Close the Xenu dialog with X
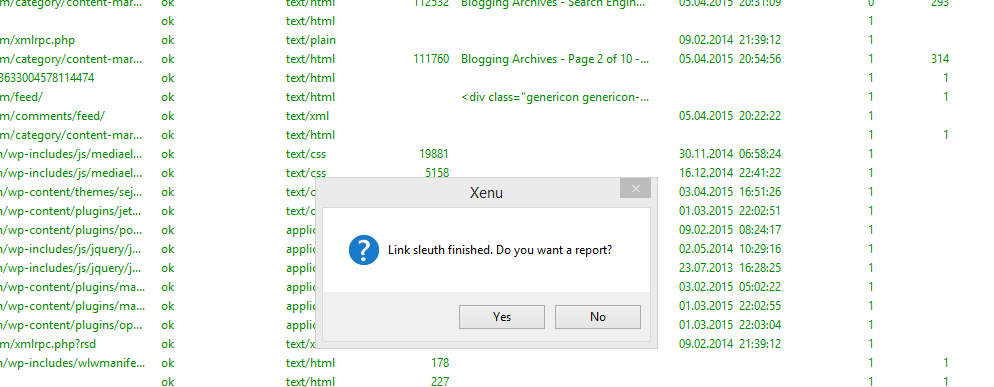 point(635,188)
